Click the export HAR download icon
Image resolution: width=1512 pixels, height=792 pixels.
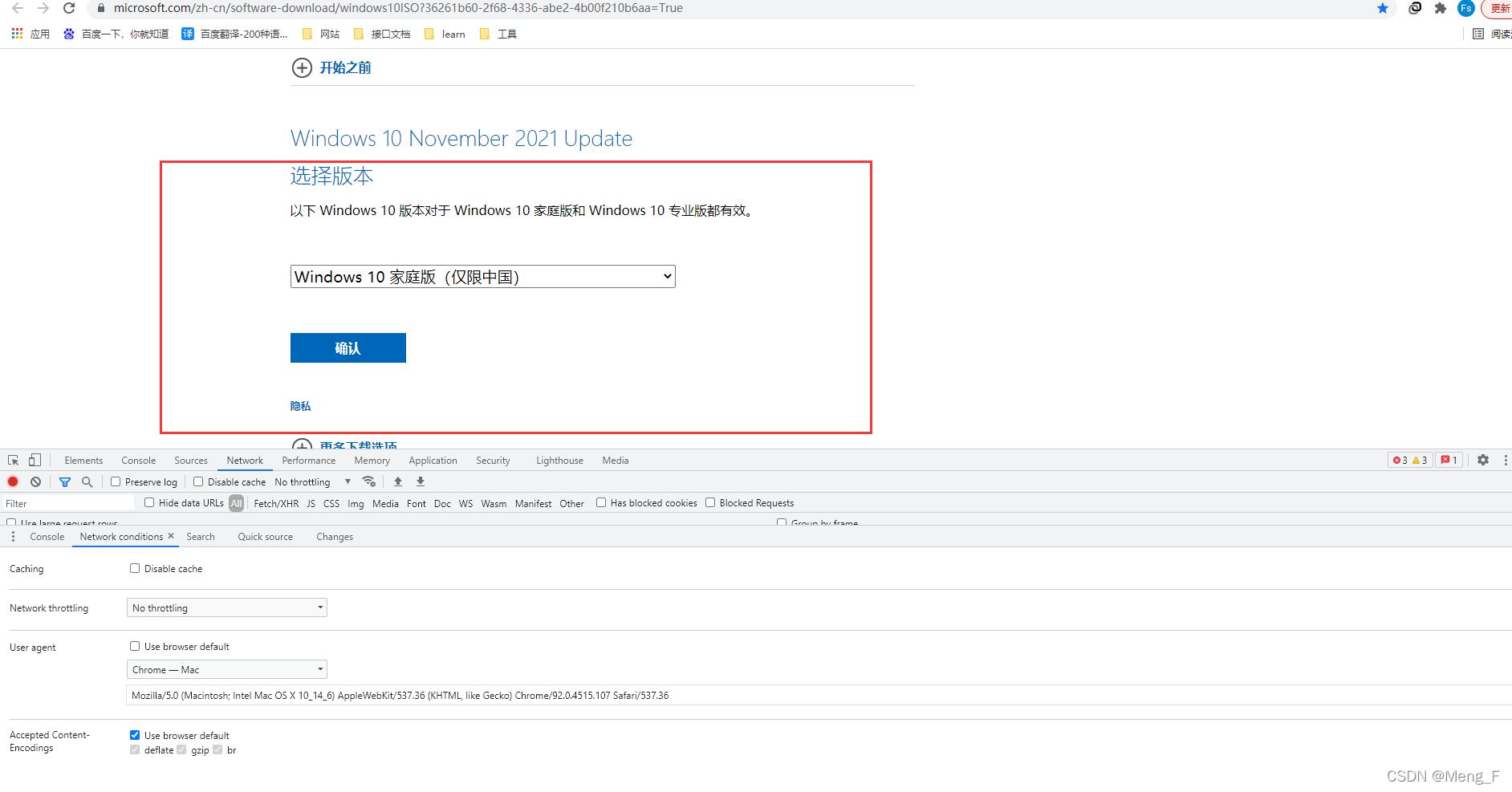[421, 481]
